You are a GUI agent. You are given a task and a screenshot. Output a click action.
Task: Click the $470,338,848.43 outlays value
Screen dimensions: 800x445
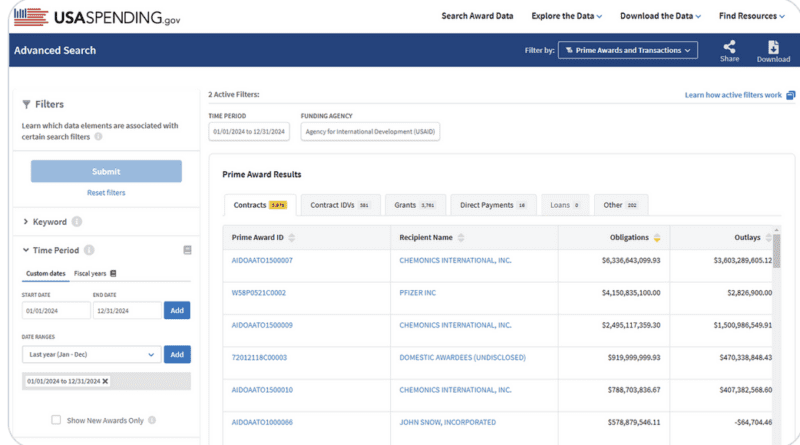pyautogui.click(x=746, y=357)
